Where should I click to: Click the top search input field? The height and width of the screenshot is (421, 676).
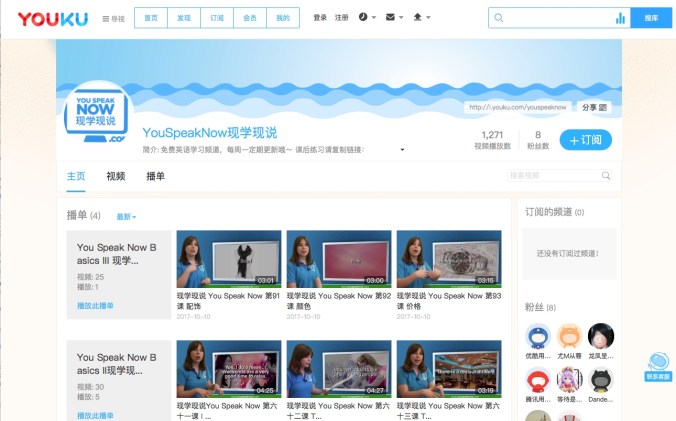pyautogui.click(x=555, y=18)
